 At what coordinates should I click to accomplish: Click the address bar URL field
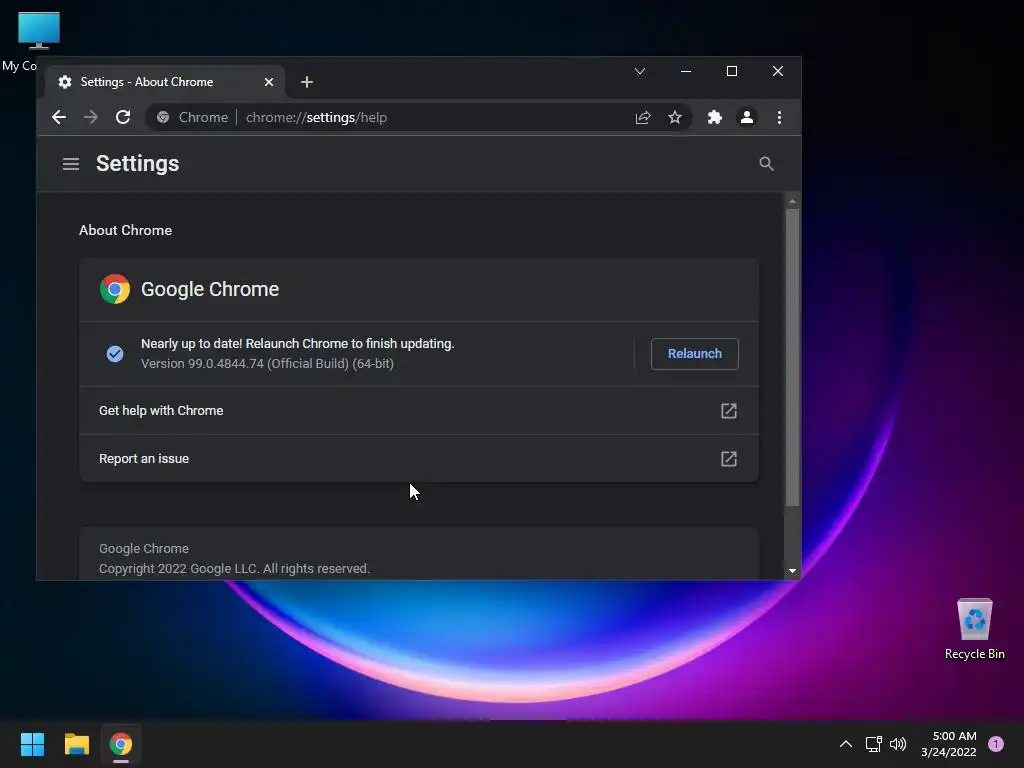point(418,118)
